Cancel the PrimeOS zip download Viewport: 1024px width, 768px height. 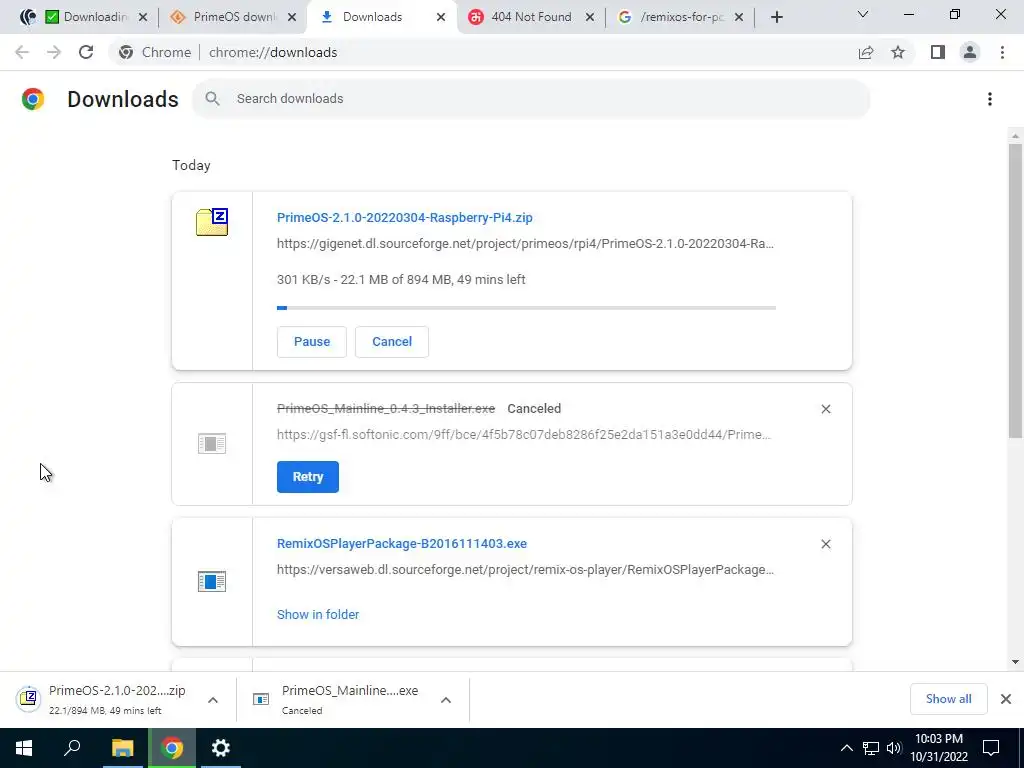click(x=392, y=342)
